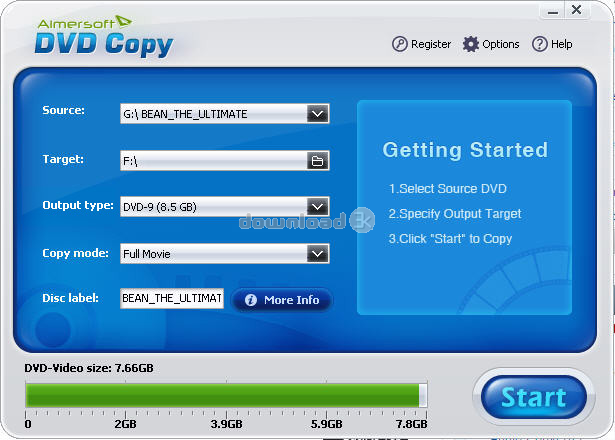The width and height of the screenshot is (615, 440).
Task: Click the 'Disc label:' label
Action: point(70,298)
